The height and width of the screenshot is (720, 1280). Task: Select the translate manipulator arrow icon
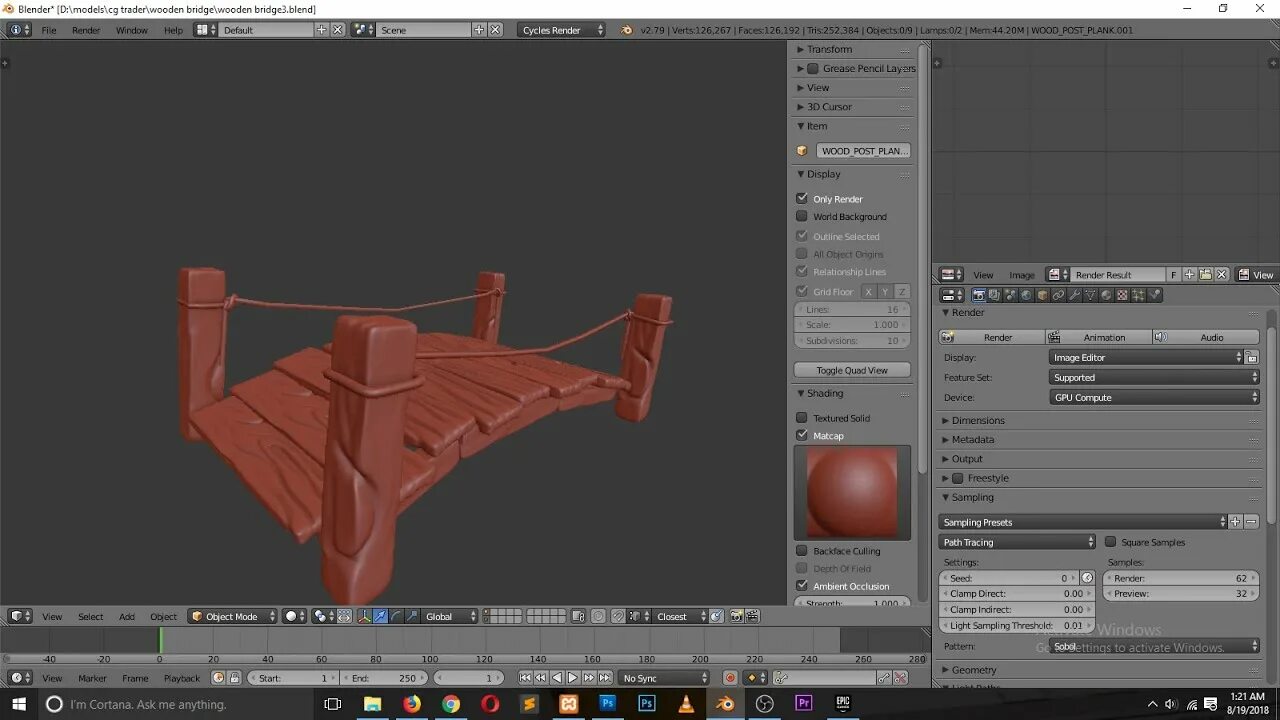(380, 616)
